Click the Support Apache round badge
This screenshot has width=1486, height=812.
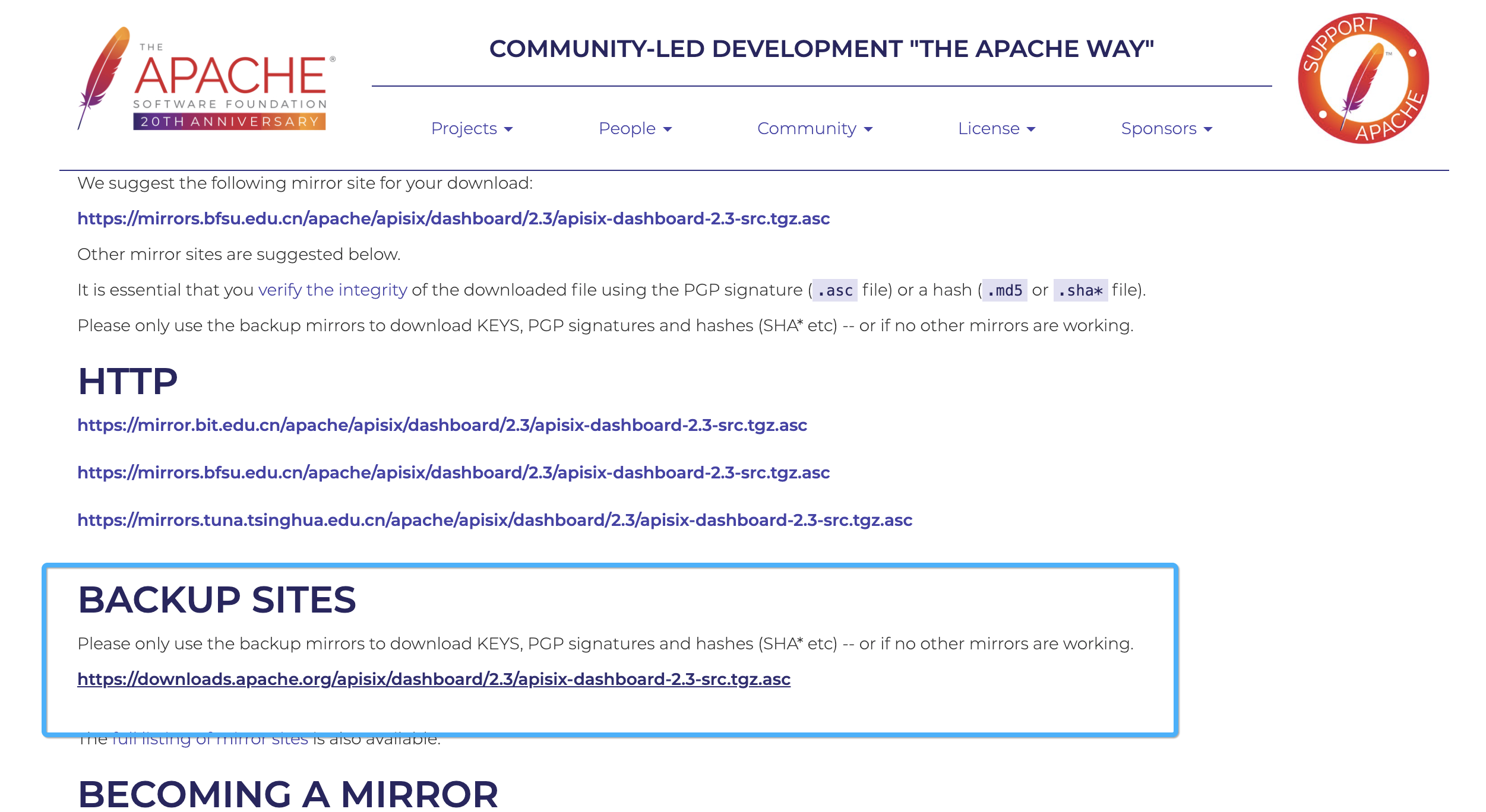[1363, 78]
